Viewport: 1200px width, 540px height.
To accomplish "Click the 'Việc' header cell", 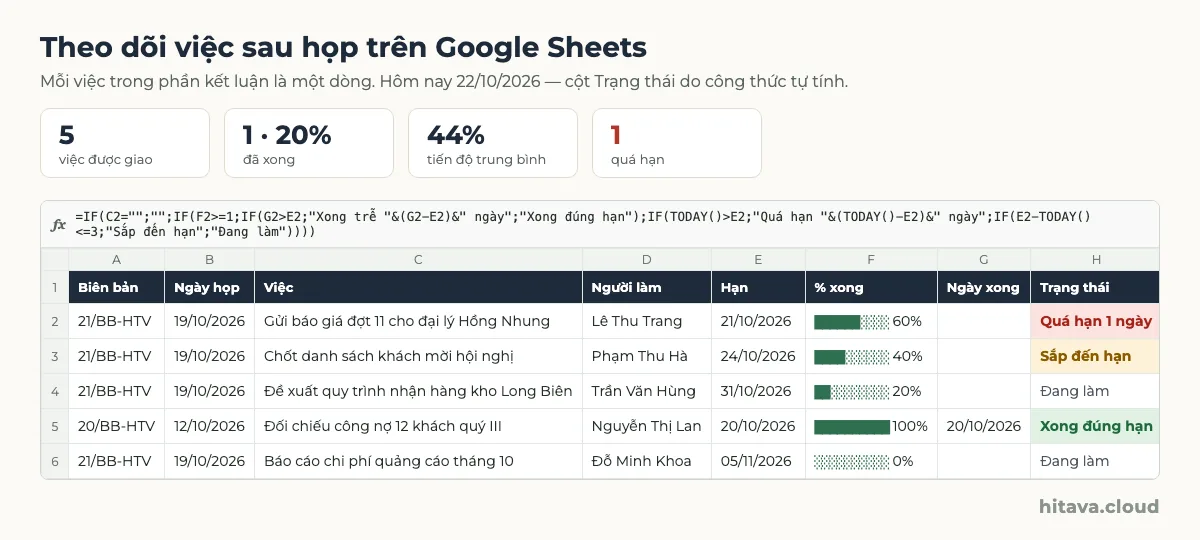I will pos(419,288).
